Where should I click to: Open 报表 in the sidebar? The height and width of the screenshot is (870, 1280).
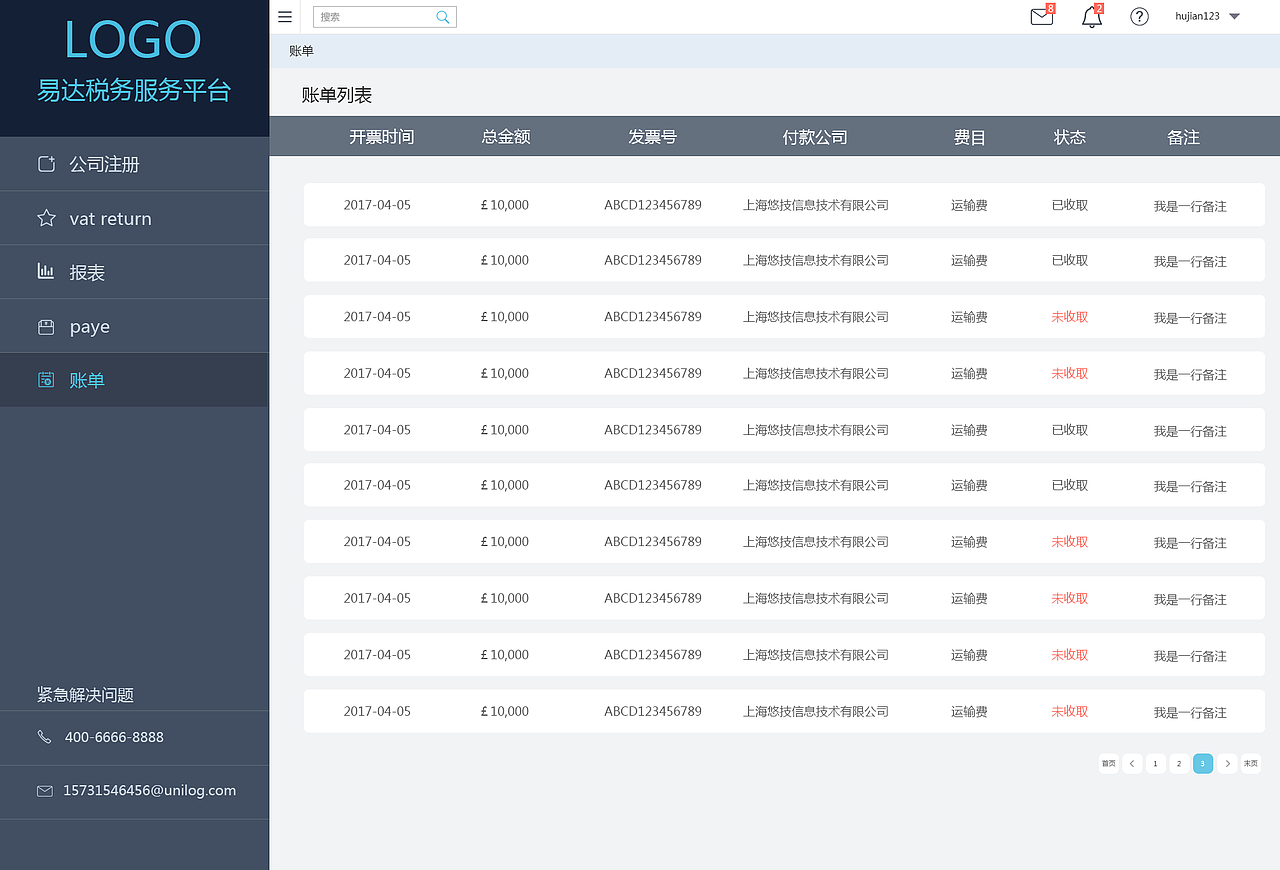pyautogui.click(x=134, y=272)
